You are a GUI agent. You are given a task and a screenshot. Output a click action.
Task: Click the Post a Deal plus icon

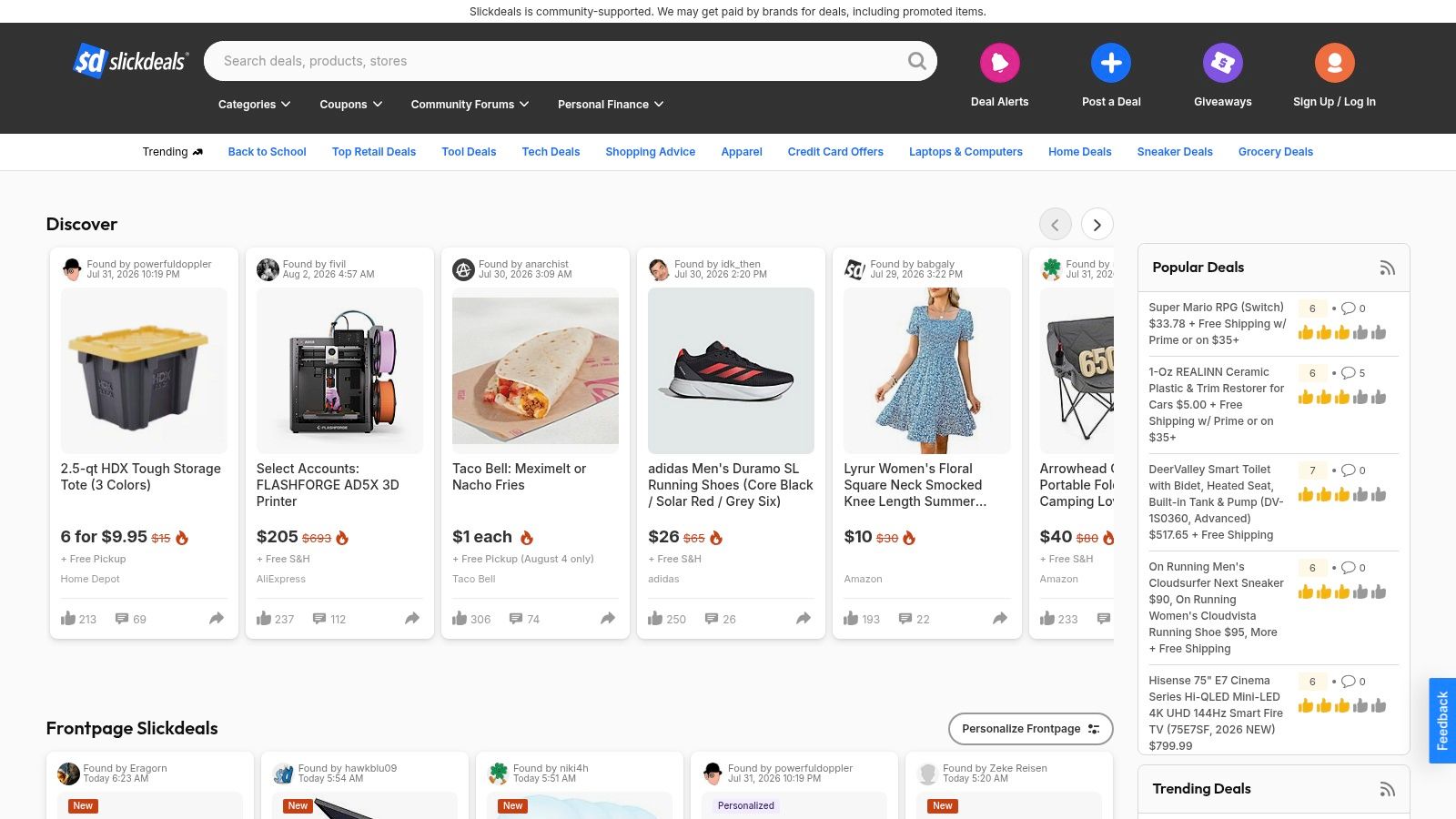1111,63
